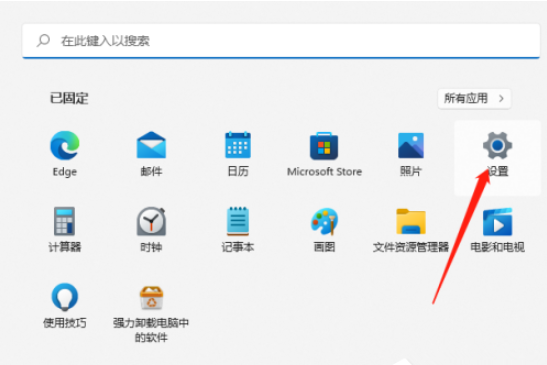Open 设置 settings gear icon

point(497,145)
